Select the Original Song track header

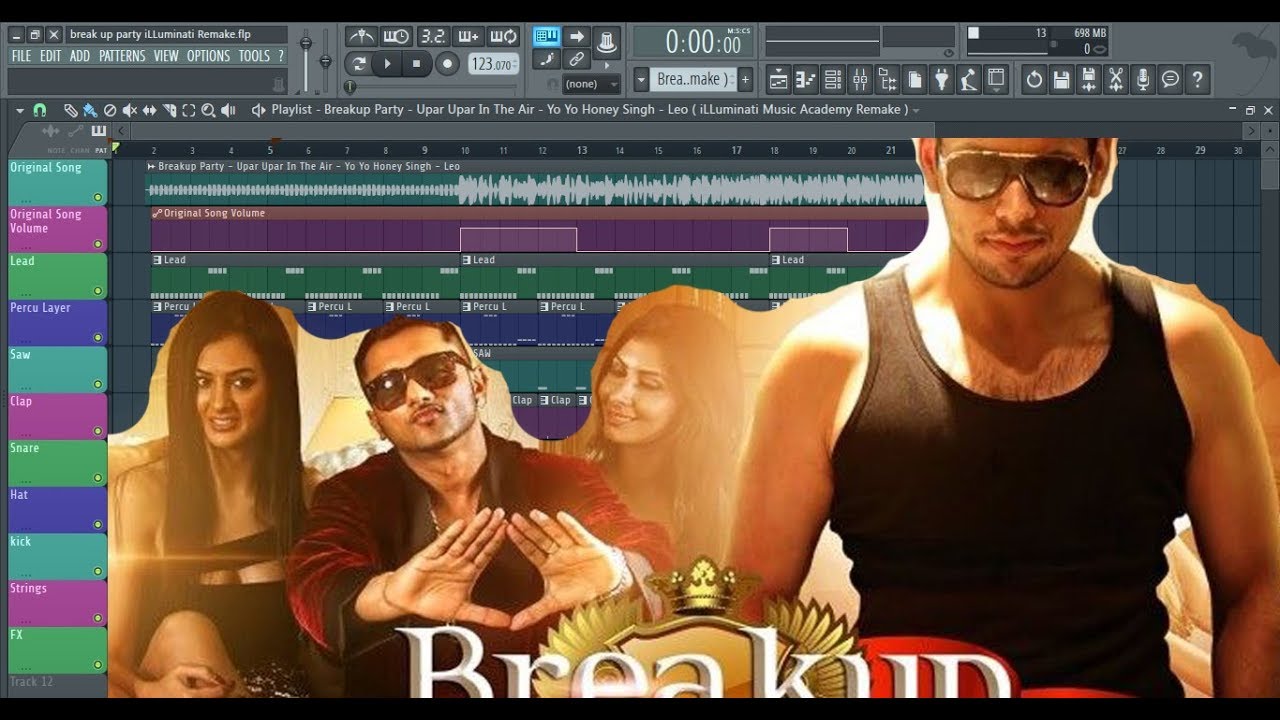point(57,183)
